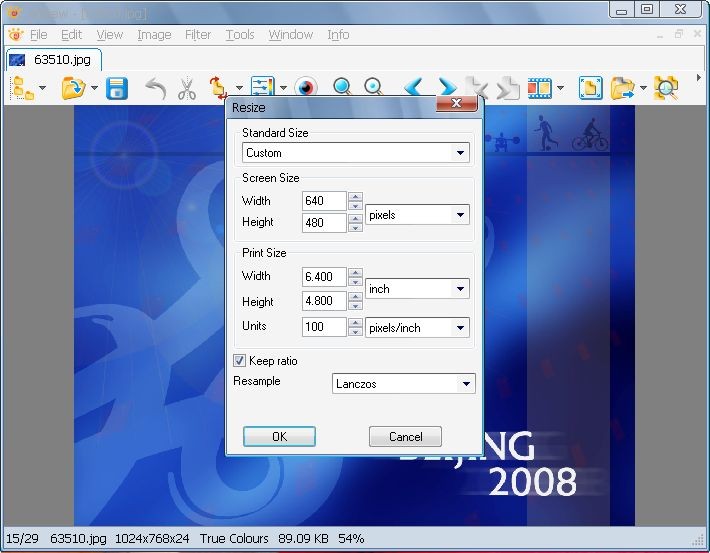Screen dimensions: 710x553
Task: Click the Units field showing 100
Action: point(324,327)
